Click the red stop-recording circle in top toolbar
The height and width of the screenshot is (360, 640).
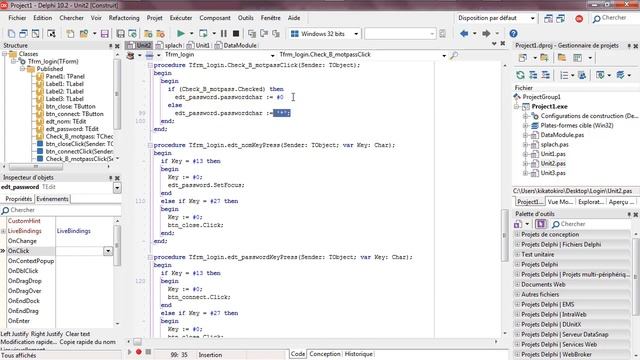(579, 18)
